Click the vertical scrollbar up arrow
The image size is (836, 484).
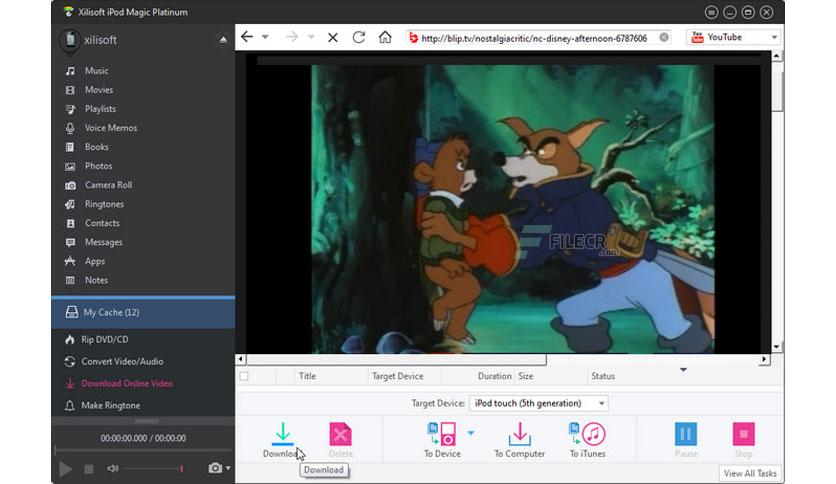point(777,56)
